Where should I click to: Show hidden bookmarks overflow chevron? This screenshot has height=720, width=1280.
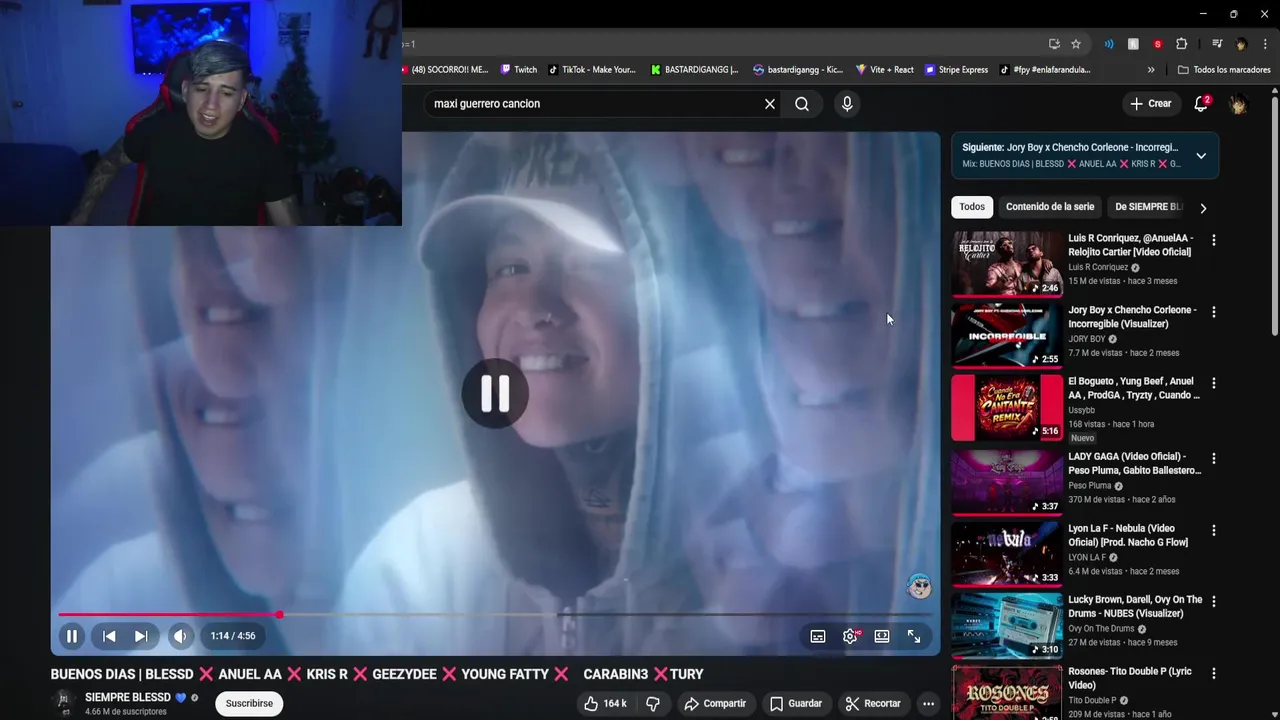click(x=1151, y=70)
